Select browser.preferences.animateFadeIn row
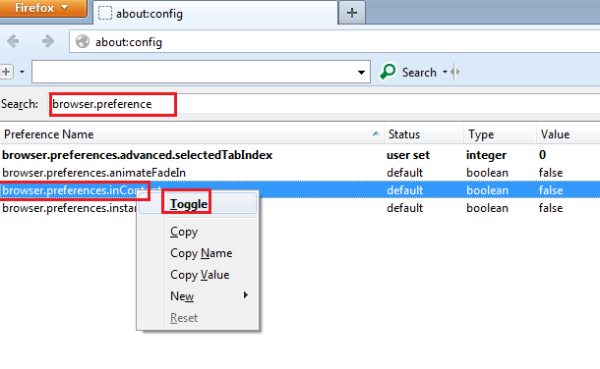The height and width of the screenshot is (369, 600). [x=300, y=173]
